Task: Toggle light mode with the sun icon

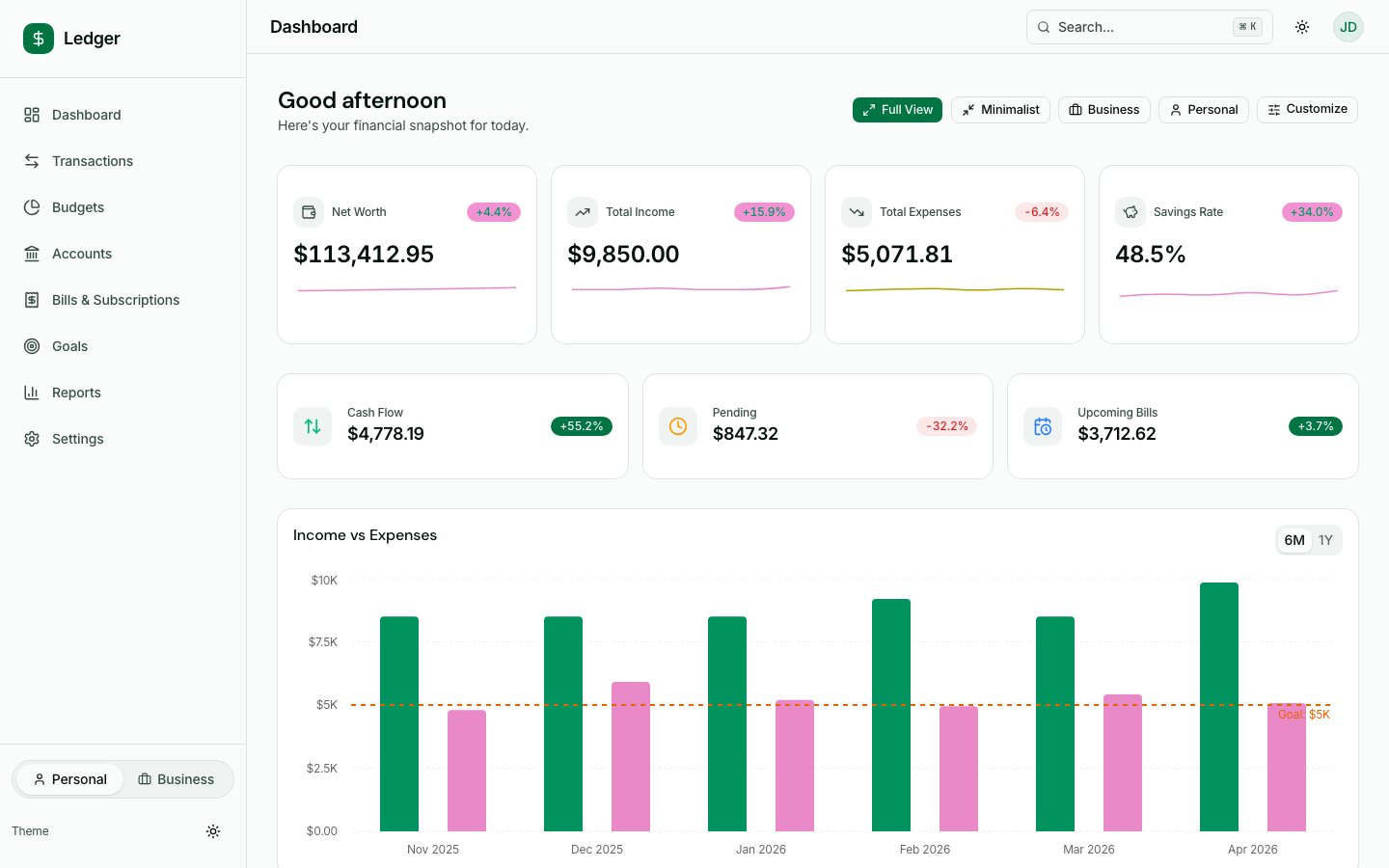Action: click(1302, 27)
